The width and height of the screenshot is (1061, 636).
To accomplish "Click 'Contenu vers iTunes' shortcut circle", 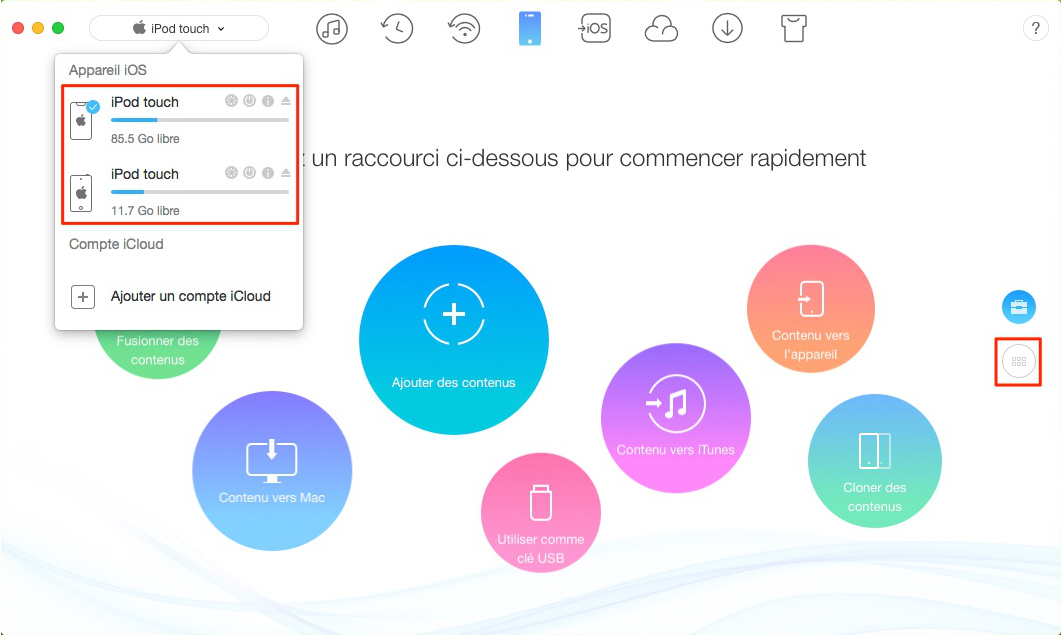I will 675,418.
